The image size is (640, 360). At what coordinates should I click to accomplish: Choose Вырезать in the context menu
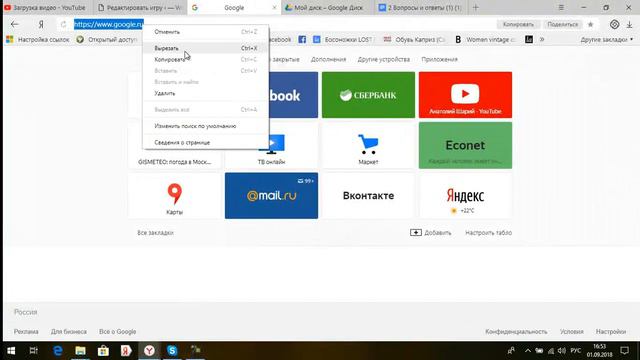pyautogui.click(x=206, y=48)
